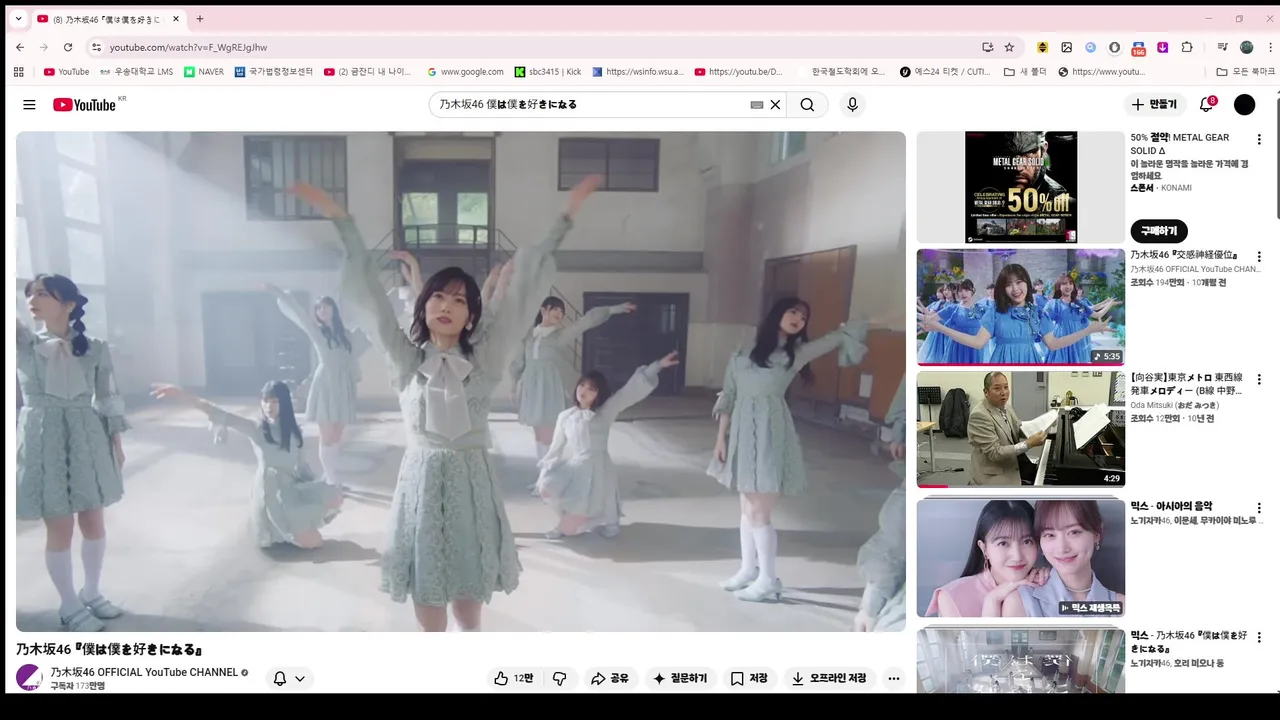Install app icon in address bar
The width and height of the screenshot is (1280, 720).
click(x=988, y=47)
